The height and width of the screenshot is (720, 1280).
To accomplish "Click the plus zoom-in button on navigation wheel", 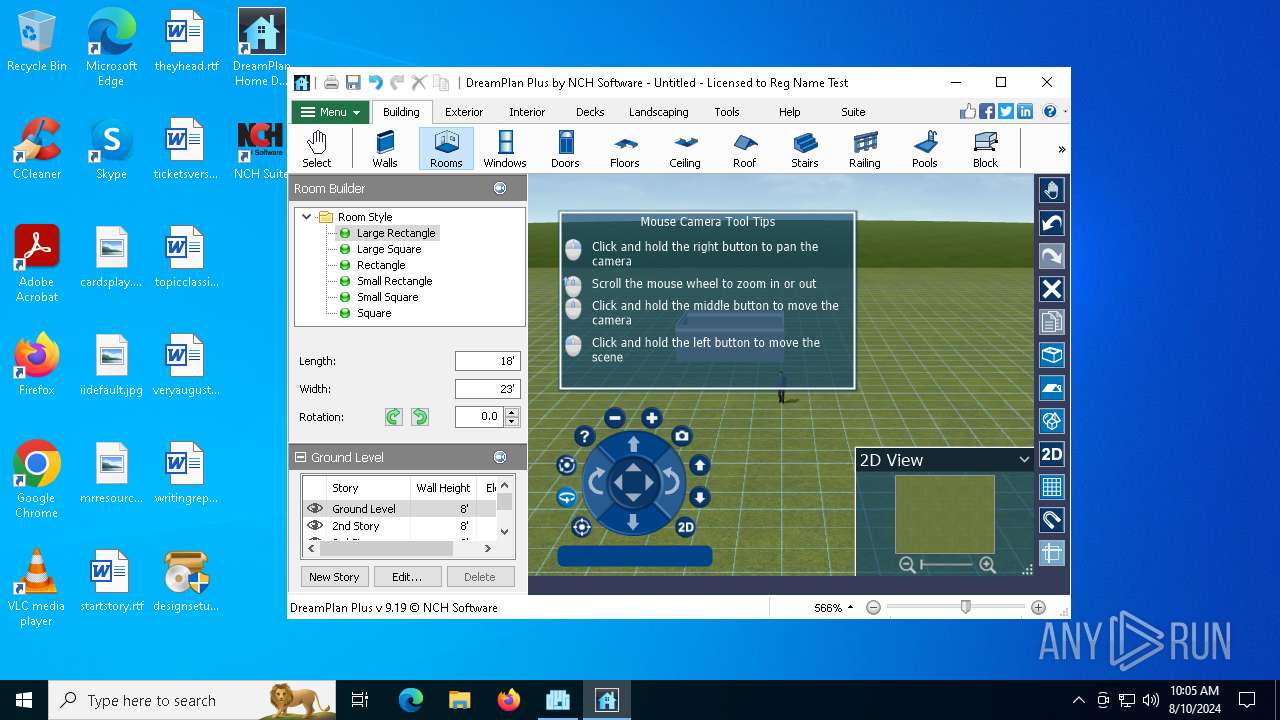I will coord(651,418).
